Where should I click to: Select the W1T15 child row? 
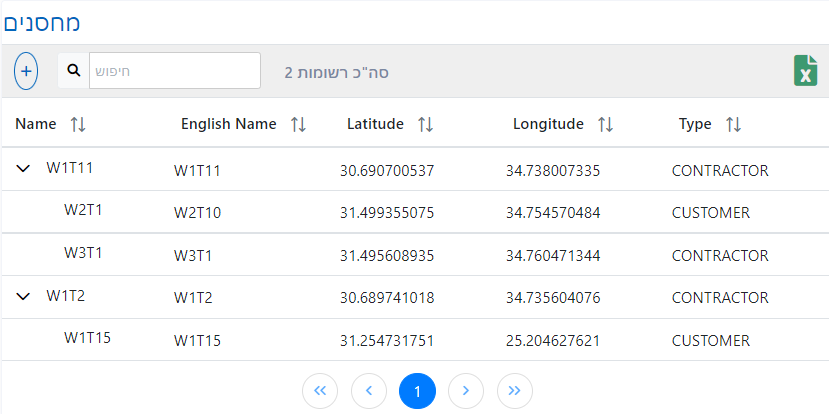click(x=87, y=338)
